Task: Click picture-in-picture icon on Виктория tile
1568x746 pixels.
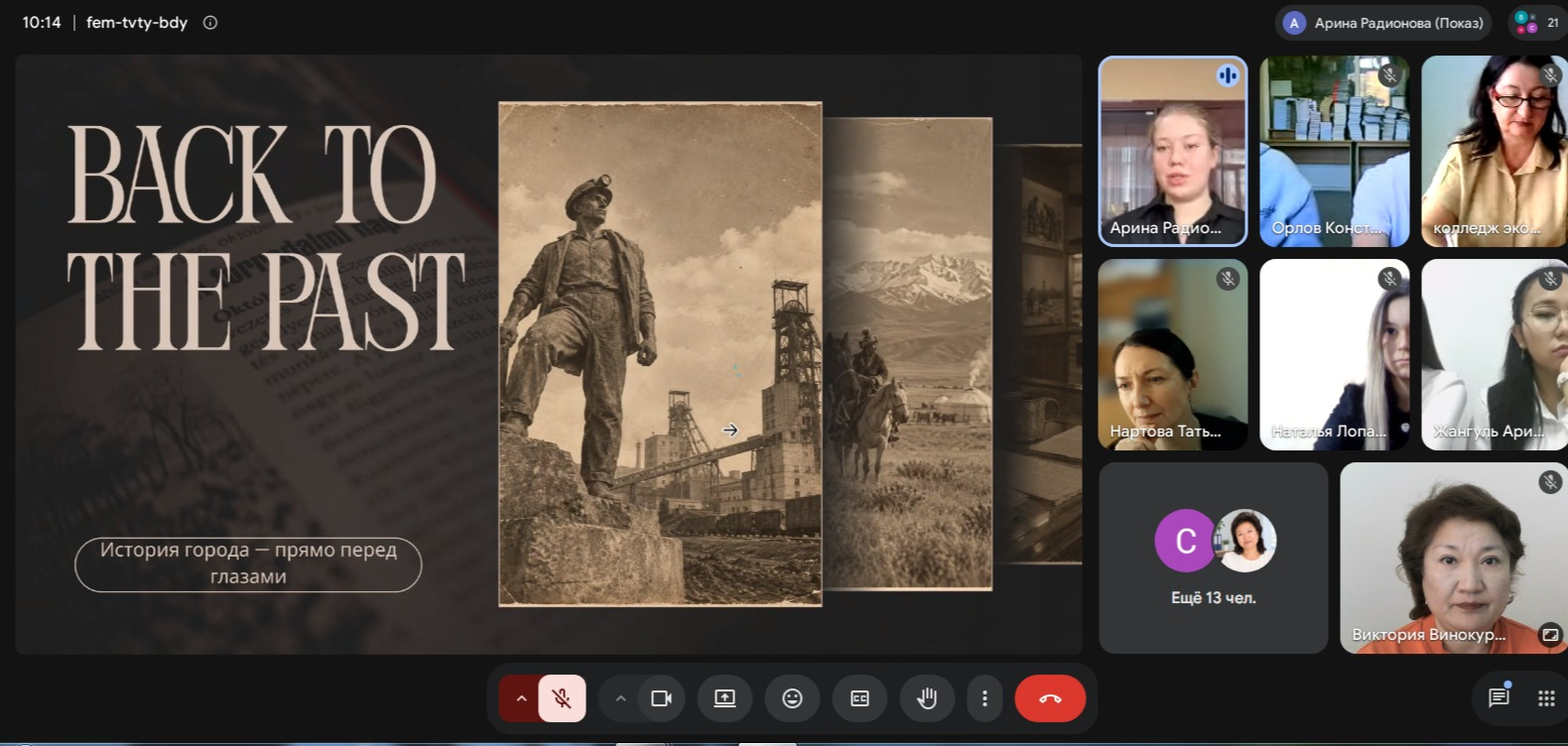Action: pos(1550,635)
